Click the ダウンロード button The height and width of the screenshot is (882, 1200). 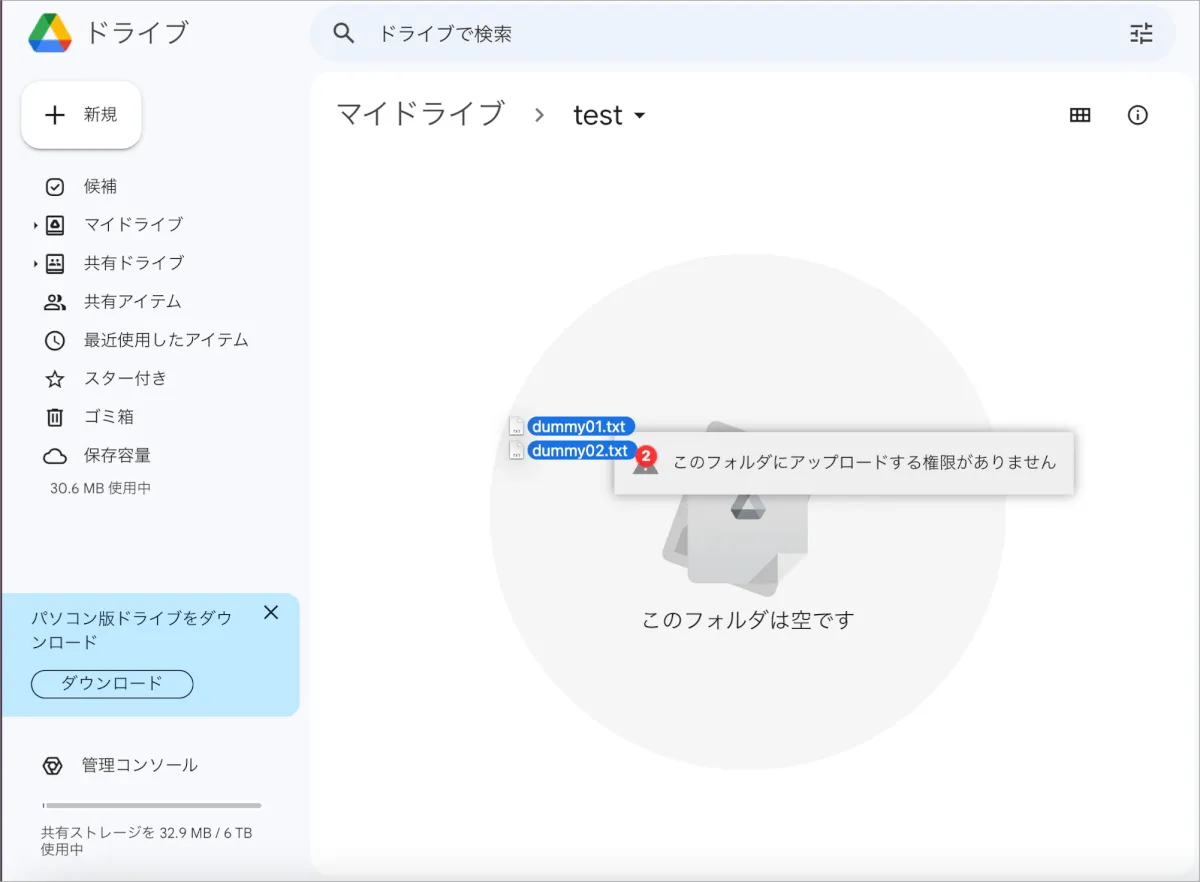[x=112, y=684]
